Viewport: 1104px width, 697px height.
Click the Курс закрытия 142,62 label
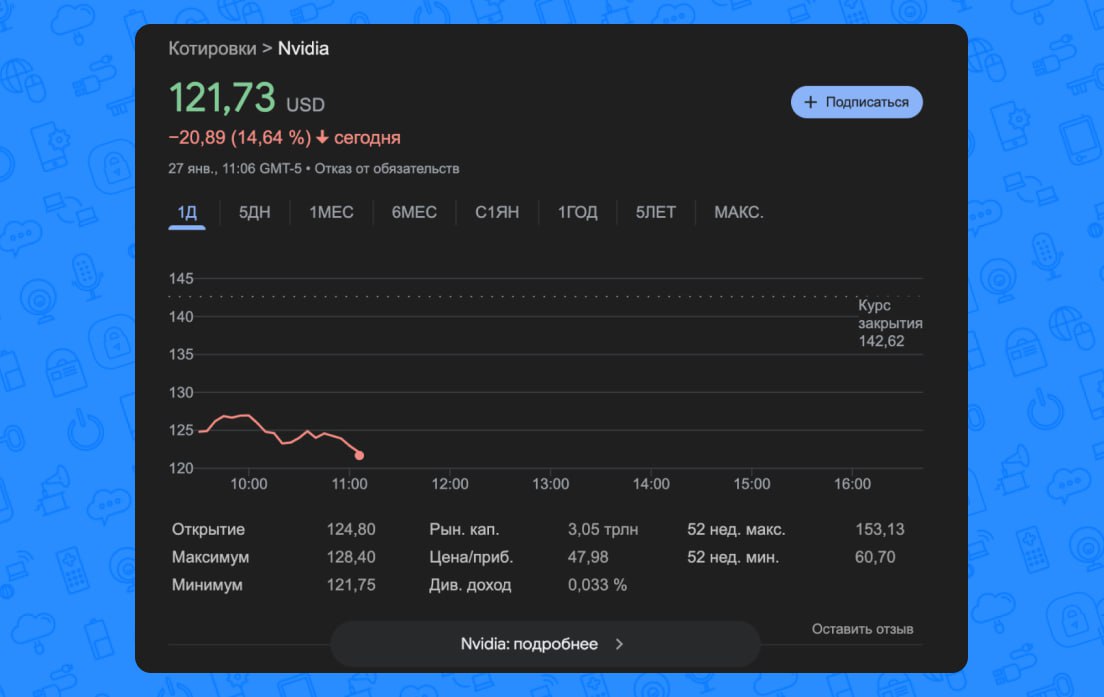(890, 323)
